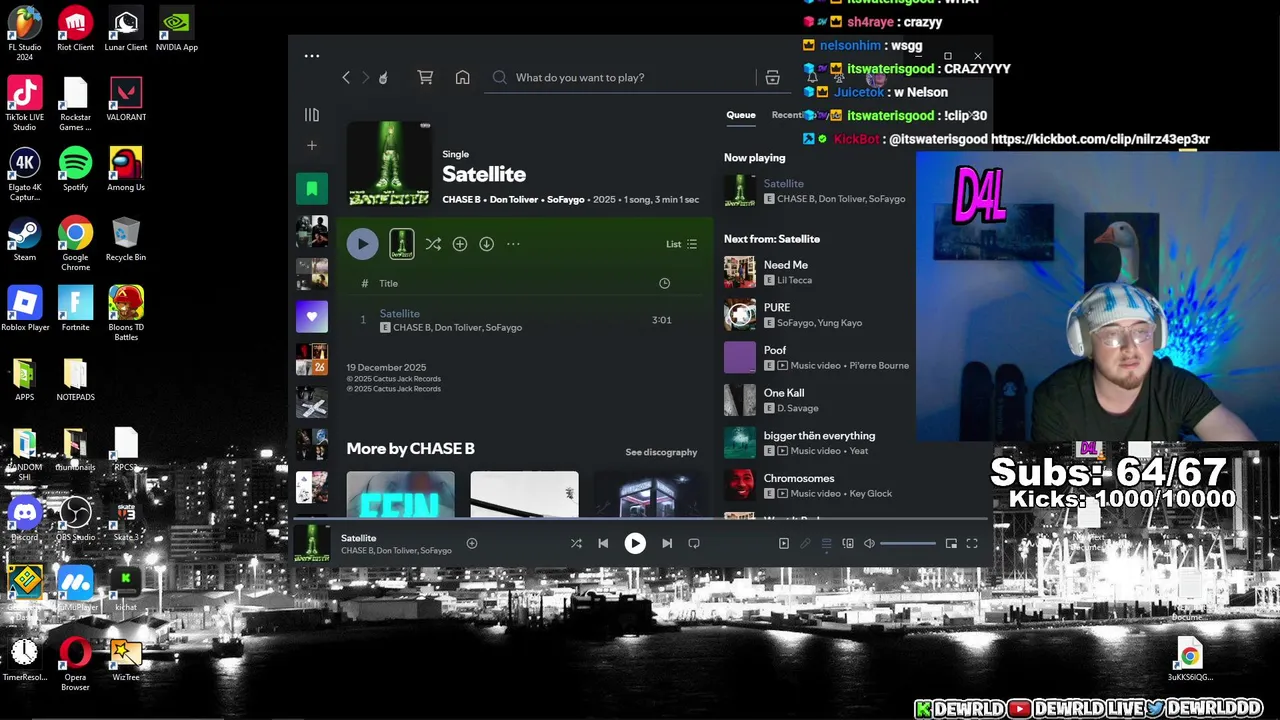Open the Recycle Bin
This screenshot has width=1280, height=720.
126,239
